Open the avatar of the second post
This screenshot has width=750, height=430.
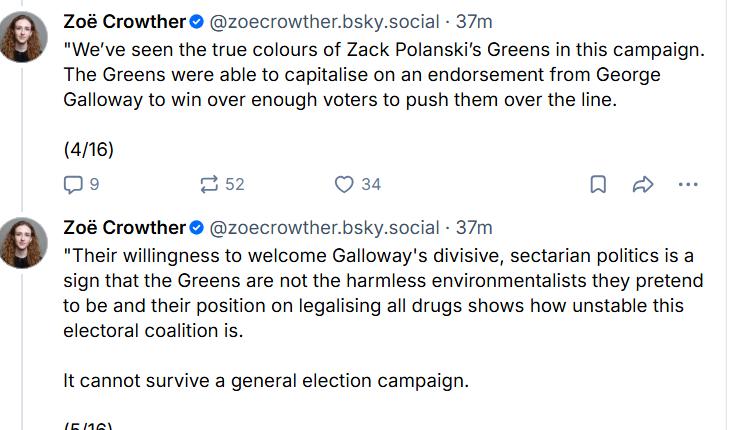click(26, 242)
